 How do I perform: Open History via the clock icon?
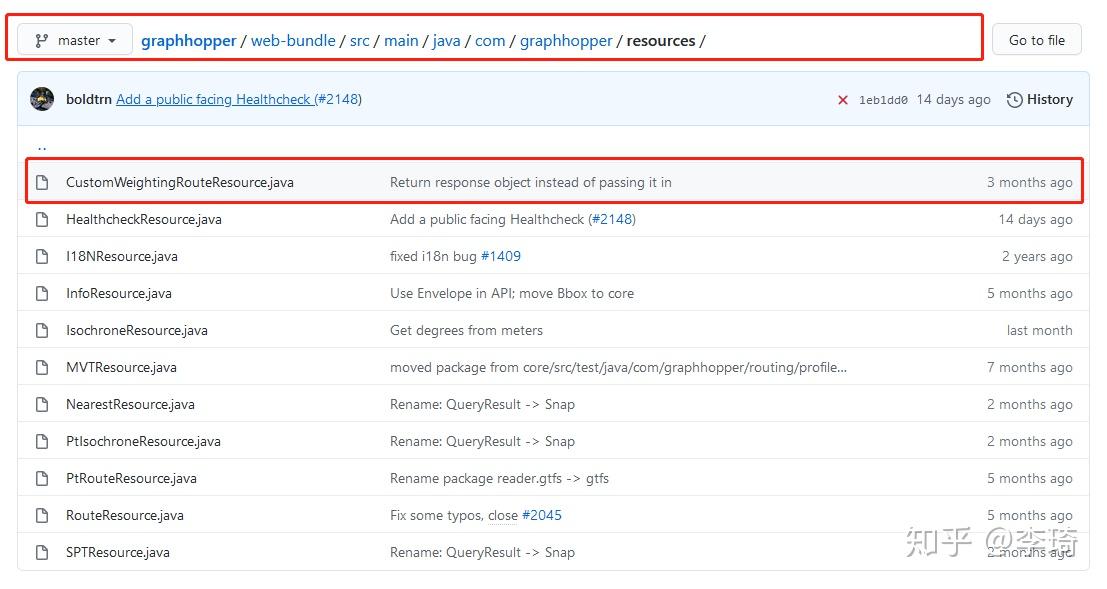[1015, 100]
